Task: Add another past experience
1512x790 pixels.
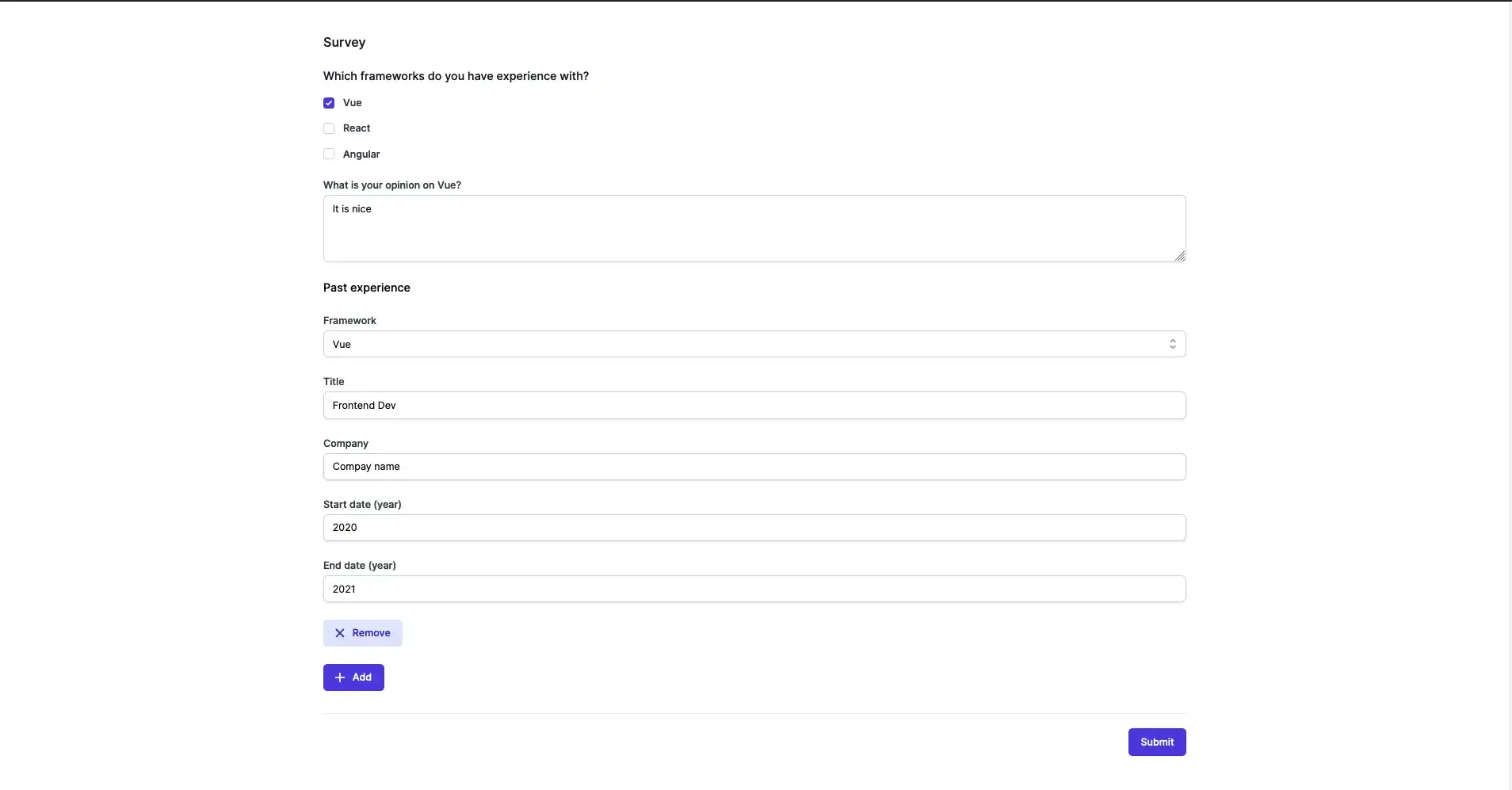Action: click(x=353, y=677)
